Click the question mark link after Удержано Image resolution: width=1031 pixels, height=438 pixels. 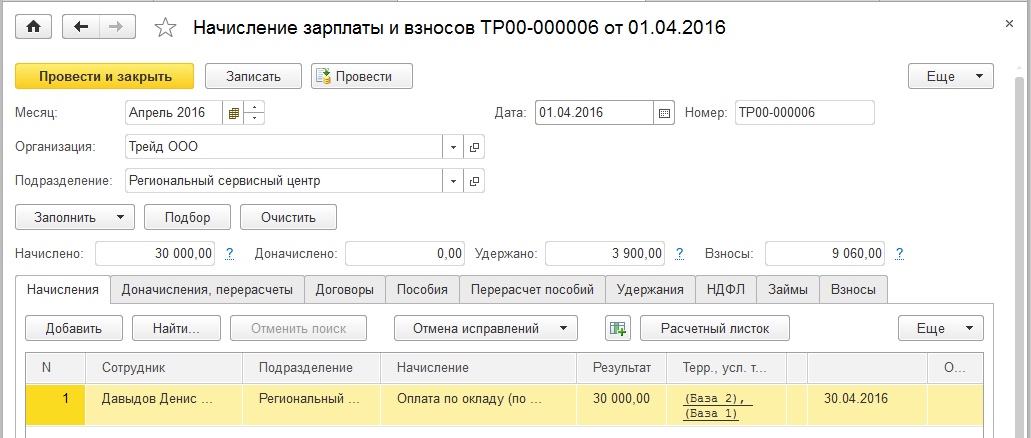(680, 254)
